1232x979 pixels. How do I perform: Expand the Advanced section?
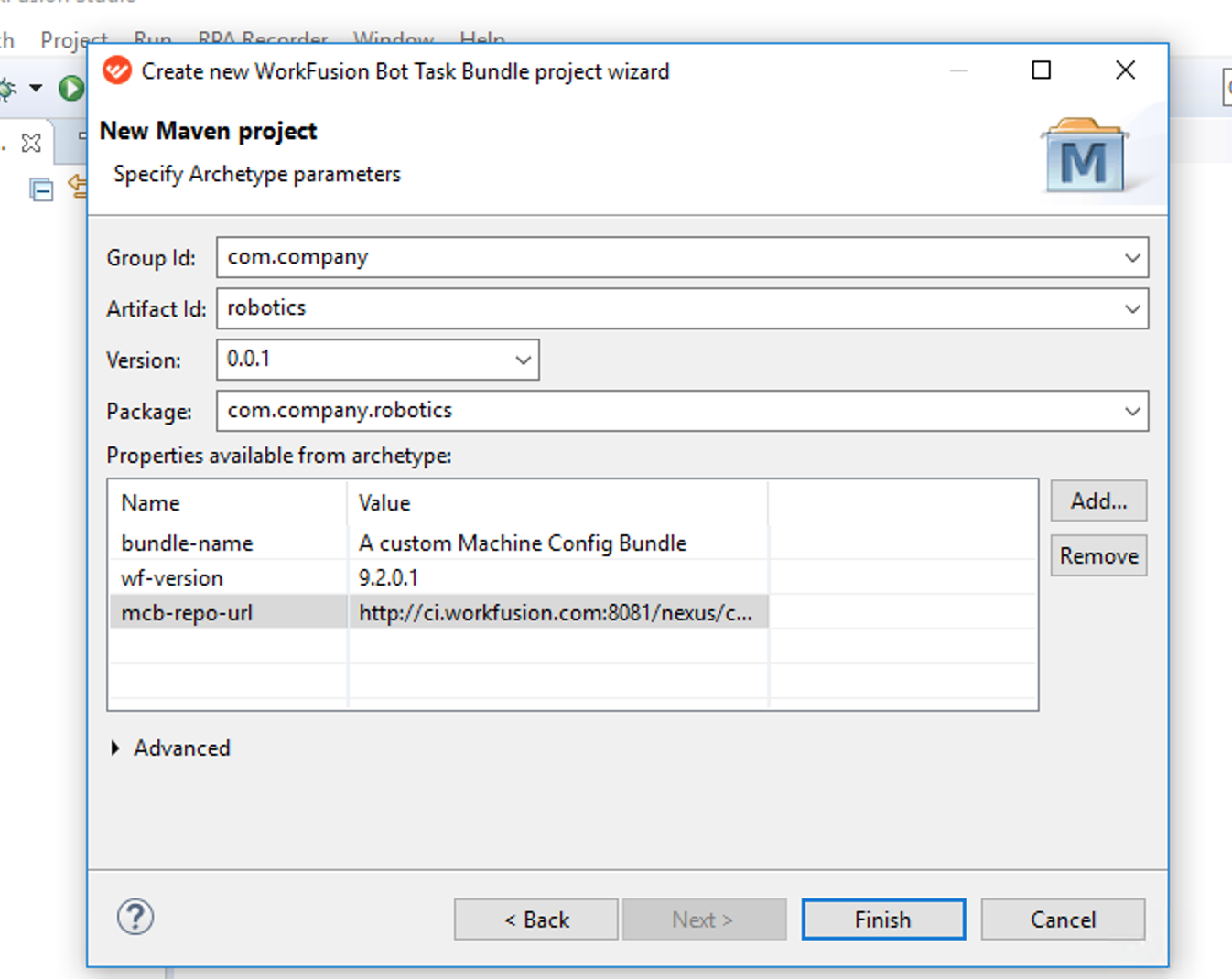coord(115,748)
